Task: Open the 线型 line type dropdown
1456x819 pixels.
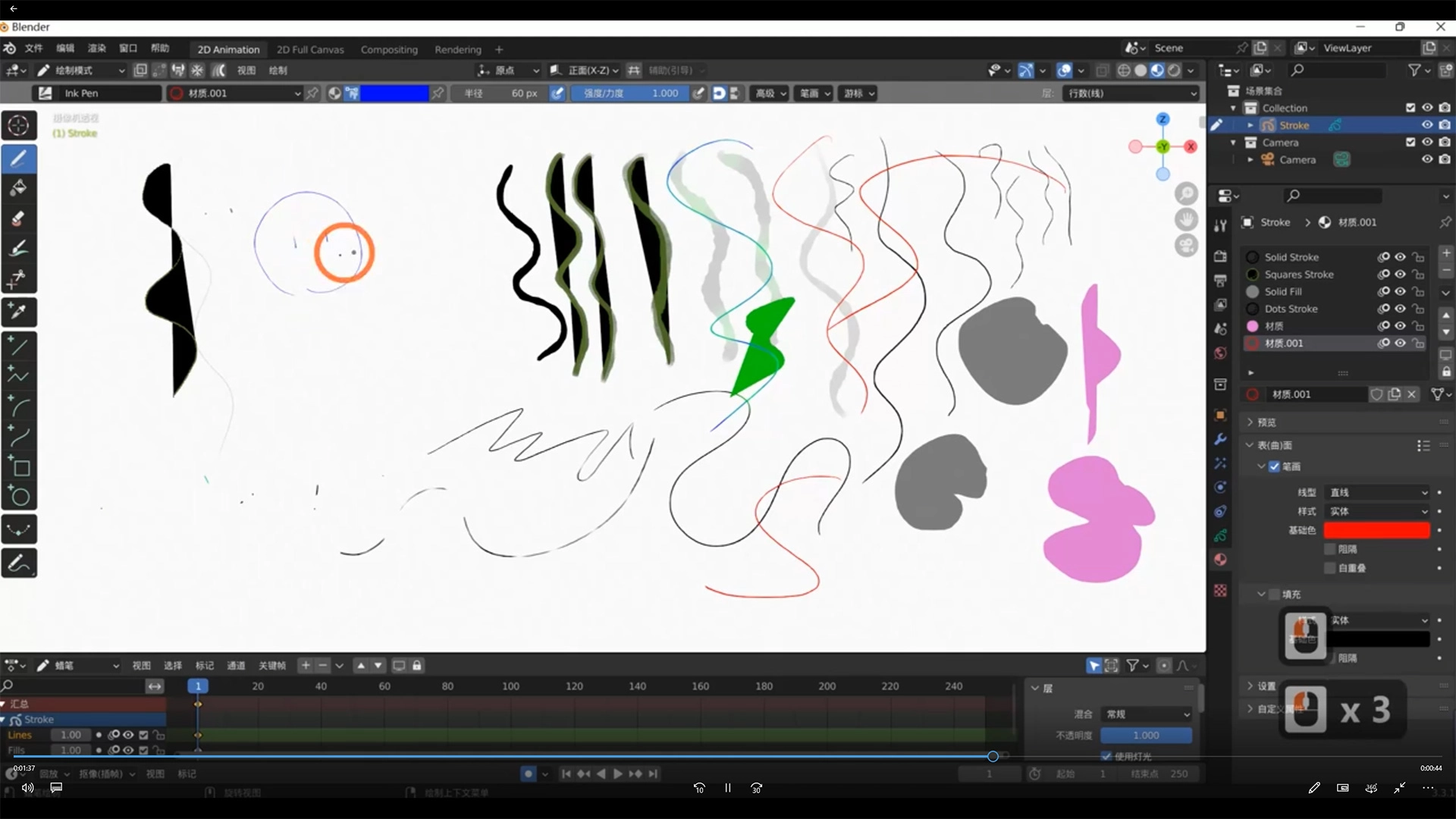Action: (x=1378, y=492)
